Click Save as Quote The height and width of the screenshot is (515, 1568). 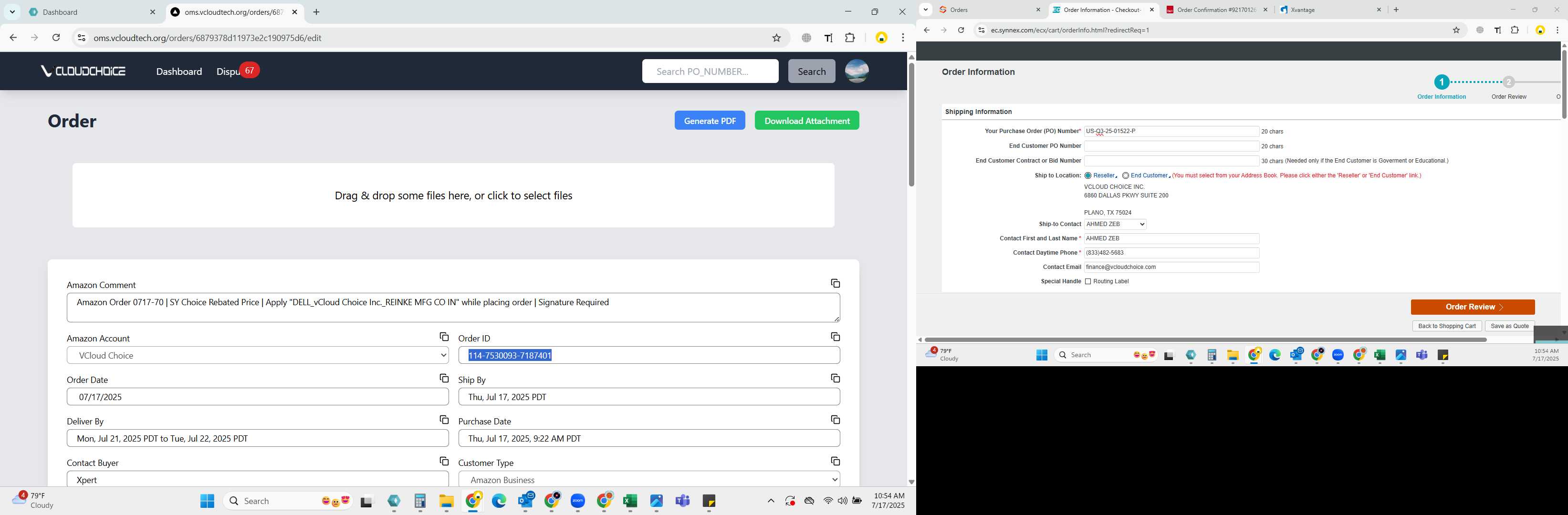1510,326
